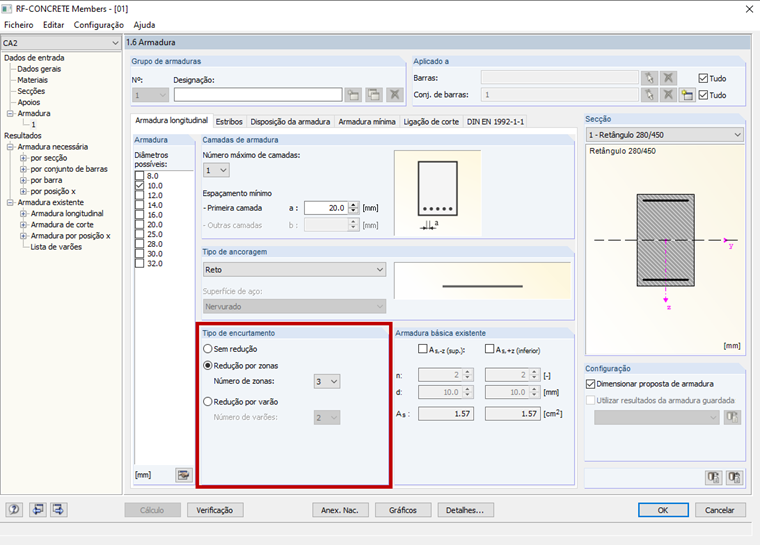Switch to Armadura mínima tab
Image resolution: width=760 pixels, height=545 pixels.
pos(366,122)
